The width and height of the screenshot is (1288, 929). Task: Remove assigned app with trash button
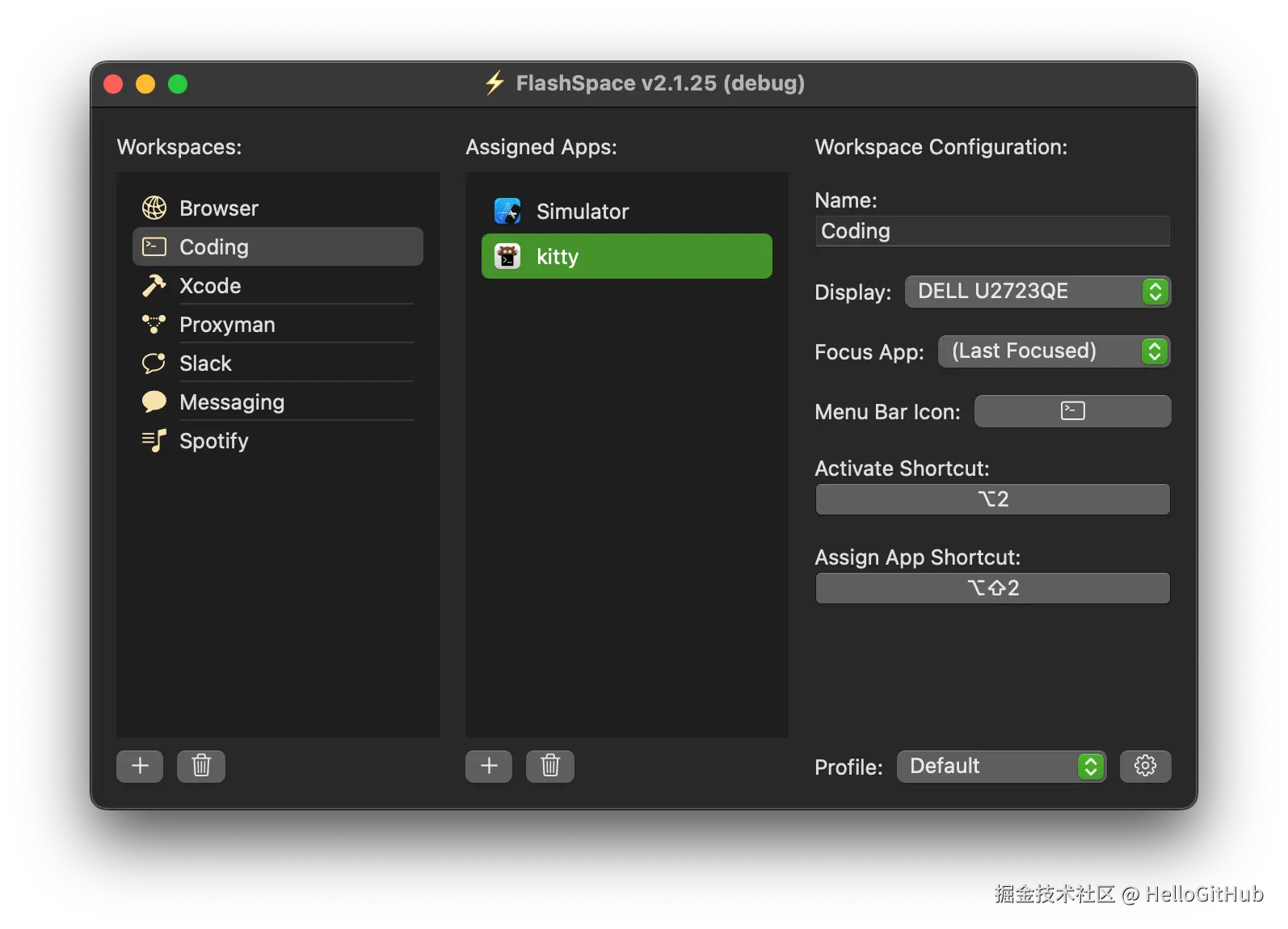pos(550,766)
